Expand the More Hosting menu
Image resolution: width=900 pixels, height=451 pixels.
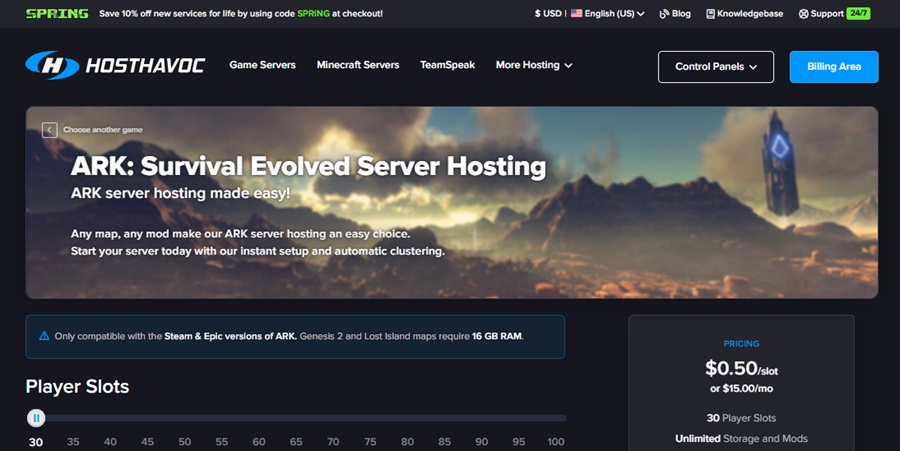534,65
